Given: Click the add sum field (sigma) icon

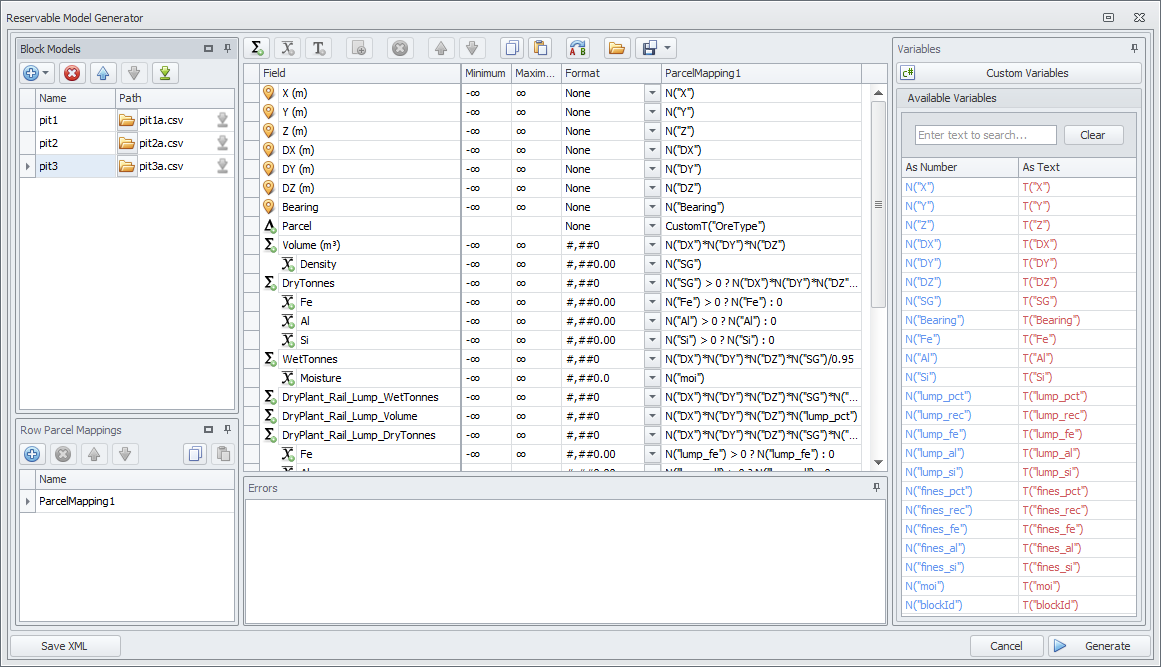Looking at the screenshot, I should (258, 48).
